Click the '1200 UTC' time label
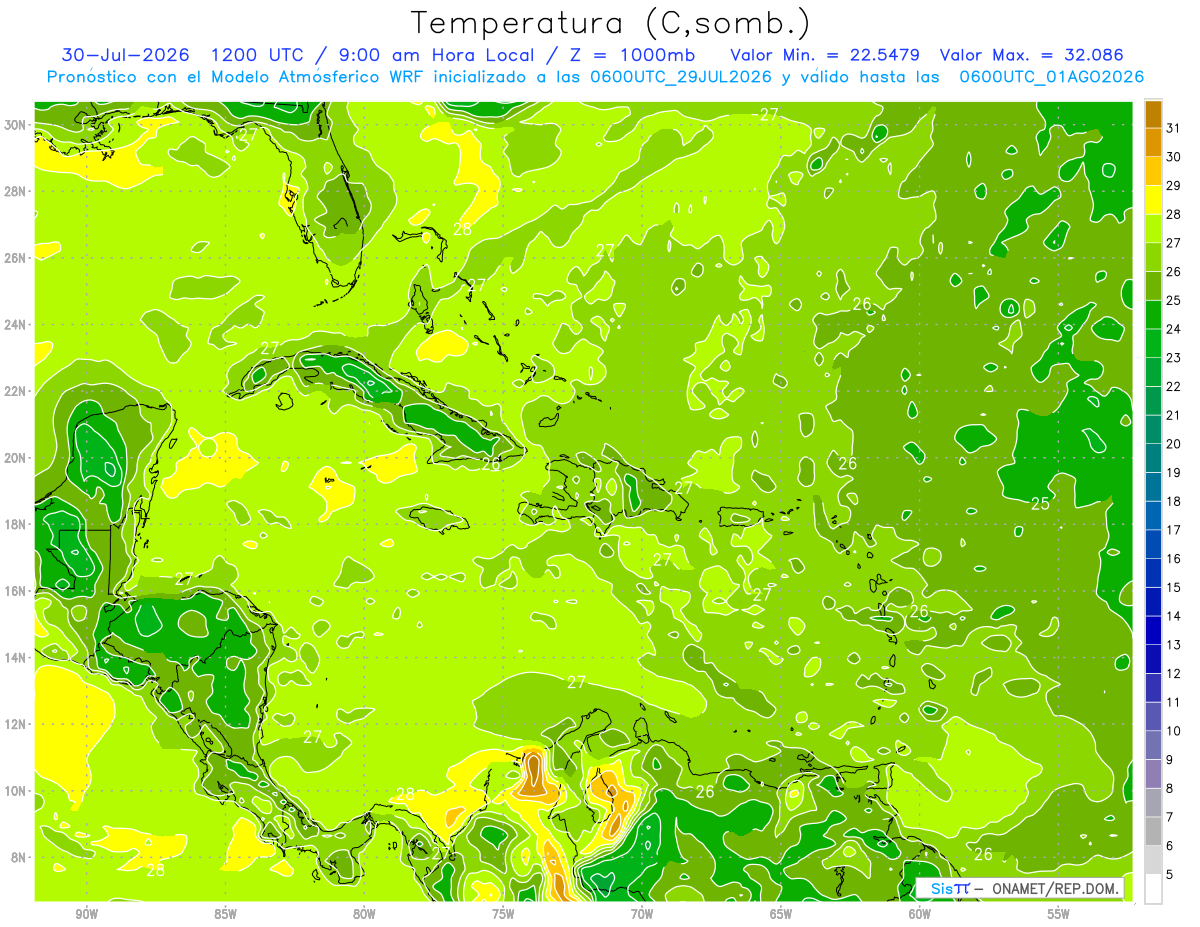This screenshot has height=927, width=1200. point(256,54)
